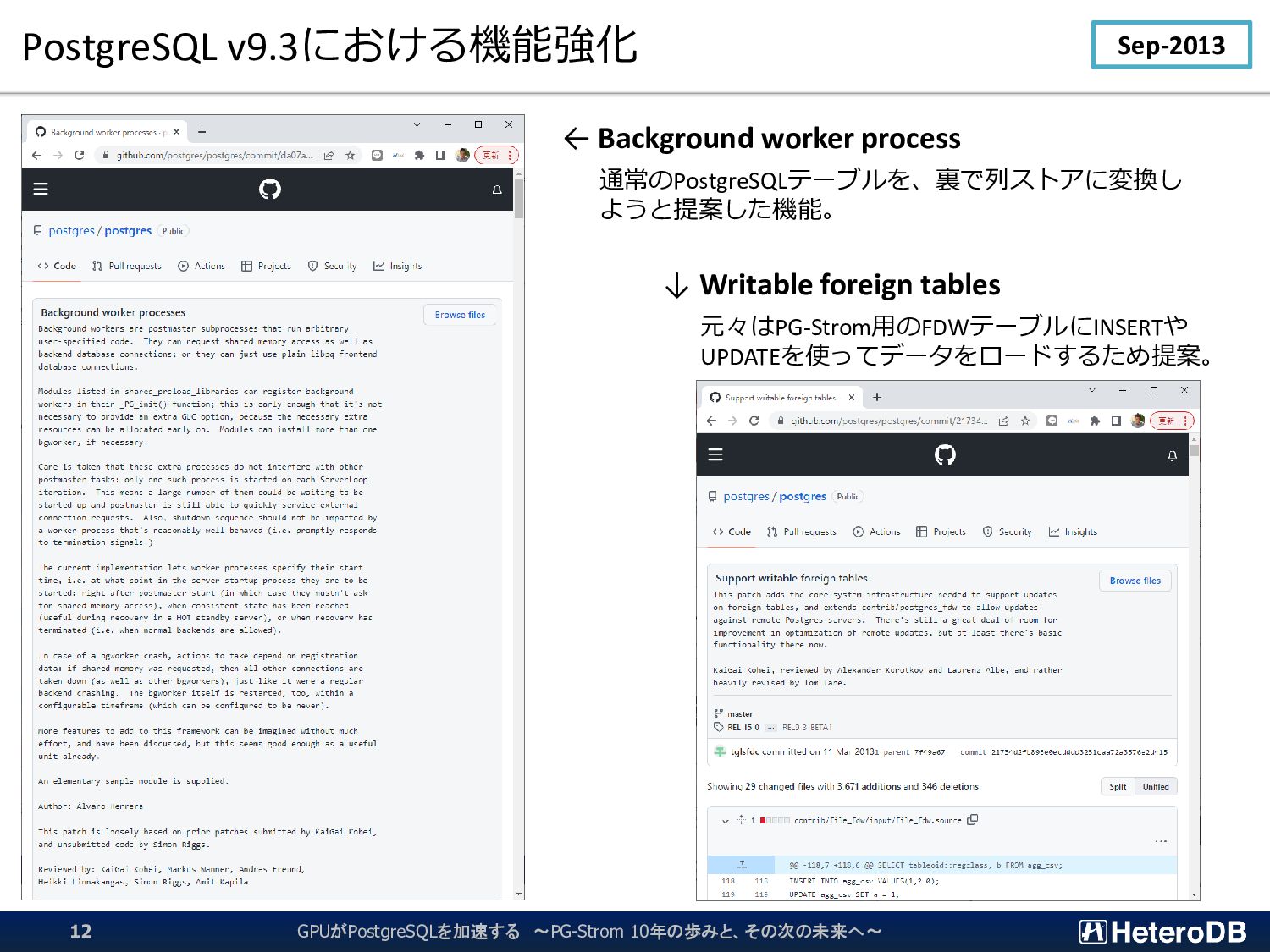This screenshot has height=952, width=1270.
Task: Open postgres owner link in Background worker window
Action: (x=71, y=230)
